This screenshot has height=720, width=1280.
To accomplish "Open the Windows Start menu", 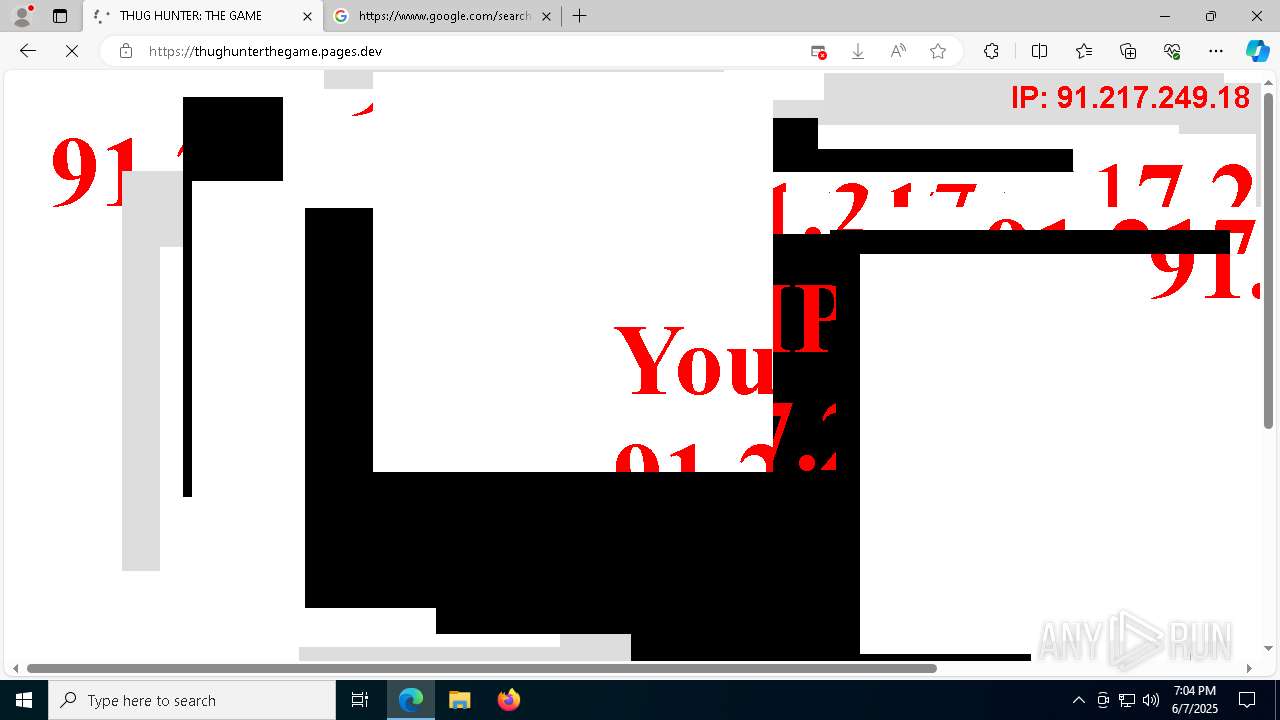I will pos(24,700).
